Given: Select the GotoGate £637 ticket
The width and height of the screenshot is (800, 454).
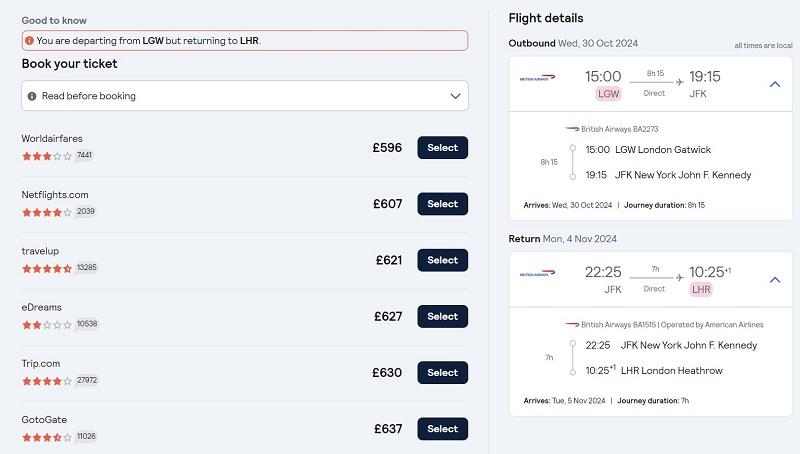Looking at the screenshot, I should 442,428.
